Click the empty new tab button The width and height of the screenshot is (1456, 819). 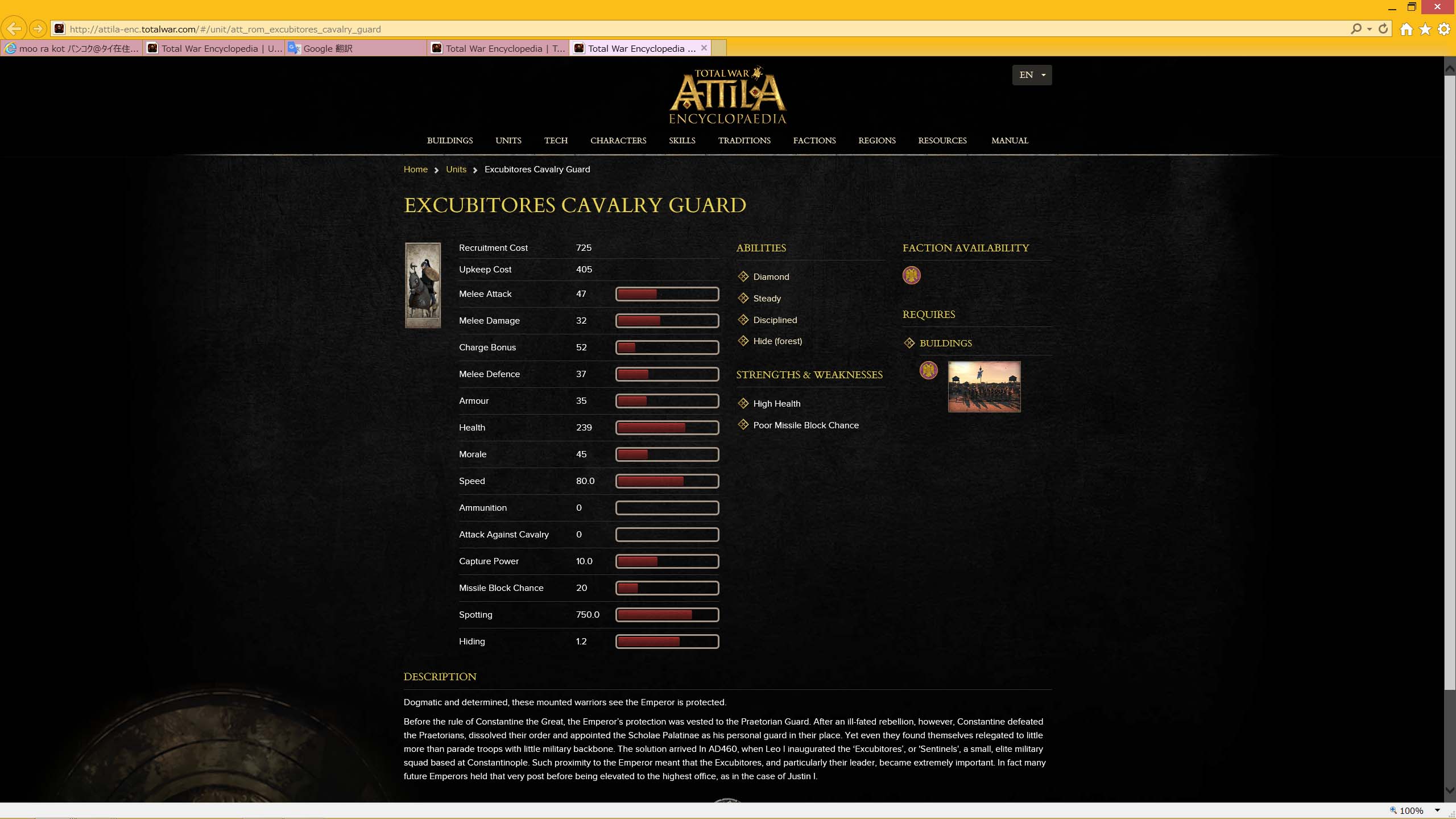click(719, 48)
